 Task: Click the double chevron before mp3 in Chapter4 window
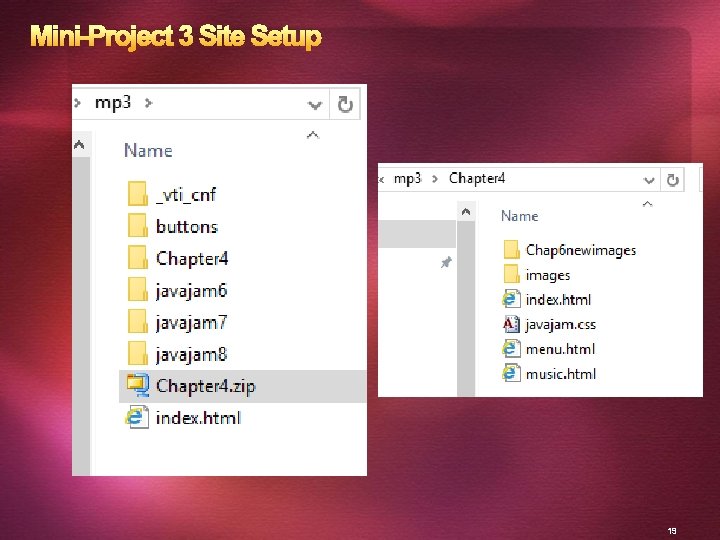point(382,179)
